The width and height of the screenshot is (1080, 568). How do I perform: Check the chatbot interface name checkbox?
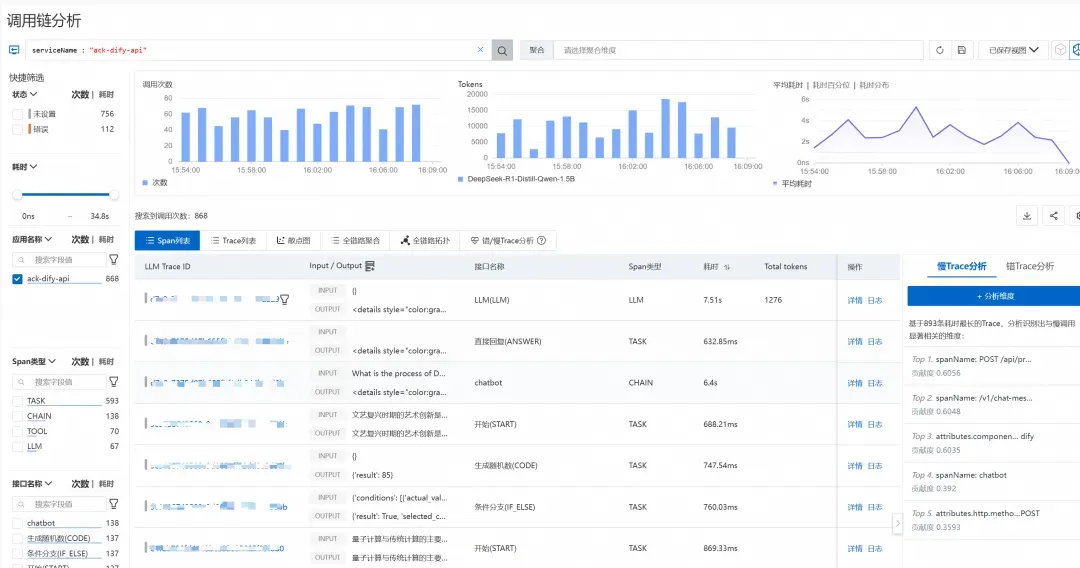coord(17,523)
